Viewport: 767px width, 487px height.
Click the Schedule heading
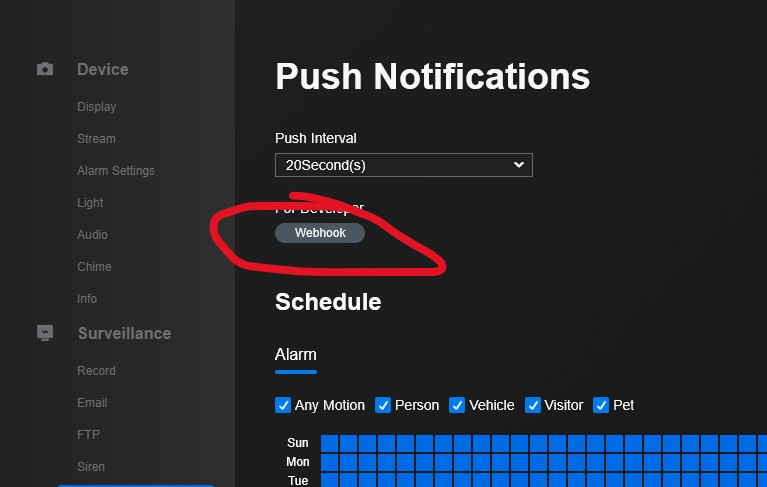click(x=328, y=302)
